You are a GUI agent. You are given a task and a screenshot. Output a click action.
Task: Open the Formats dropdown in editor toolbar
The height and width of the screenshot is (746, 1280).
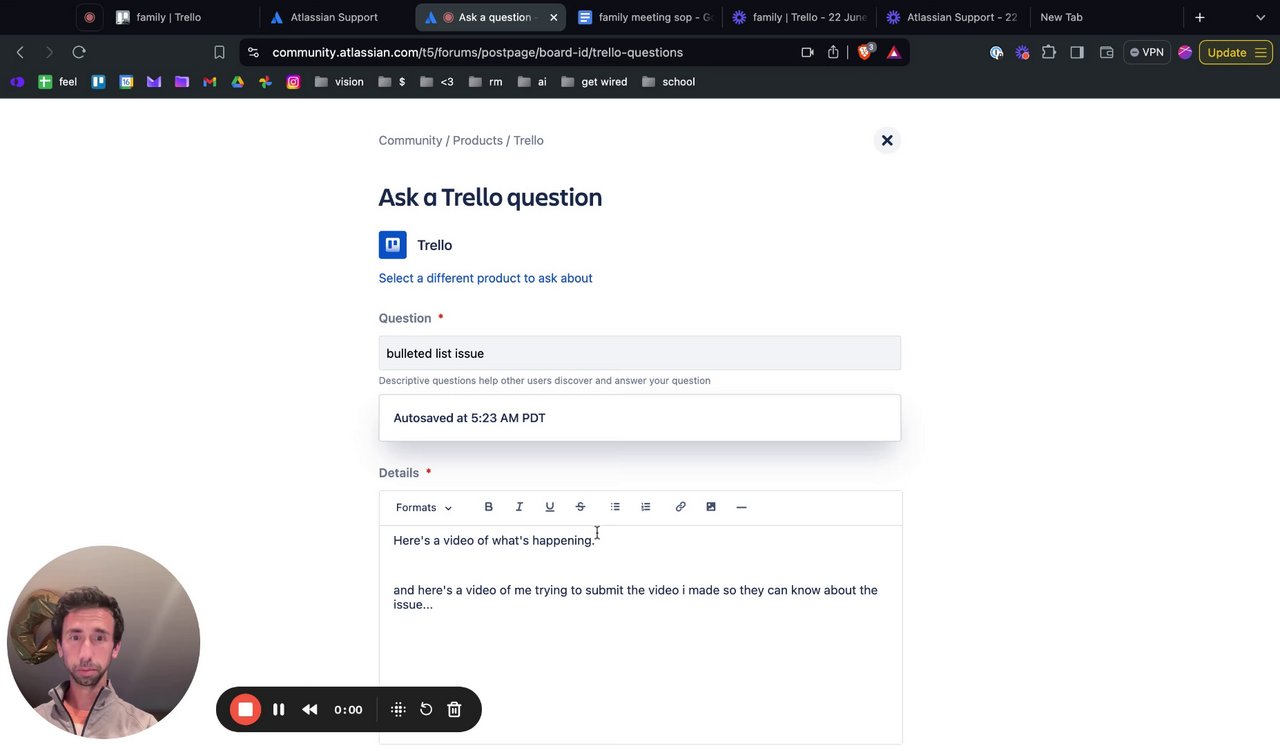click(424, 507)
